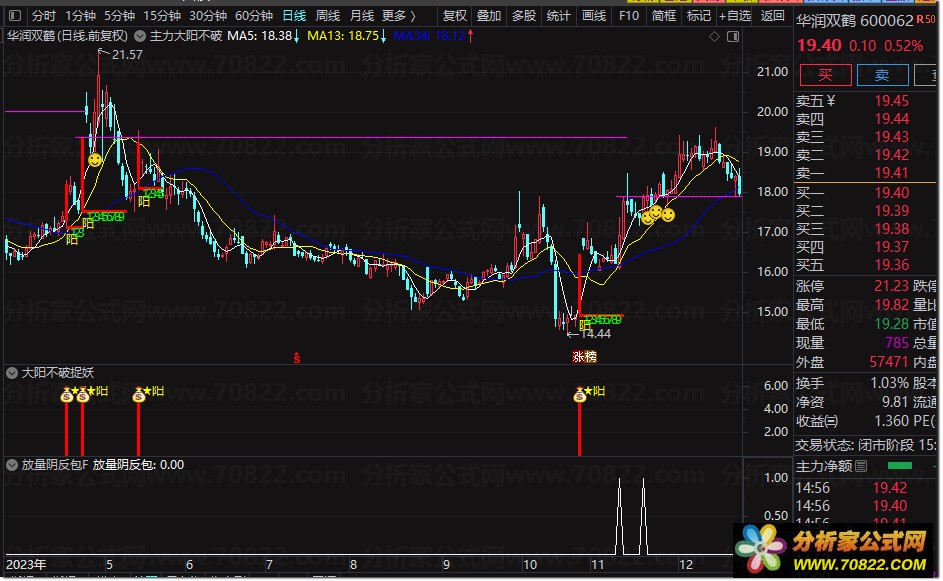Click the red R margin badge
Image resolution: width=943 pixels, height=581 pixels.
(920, 19)
